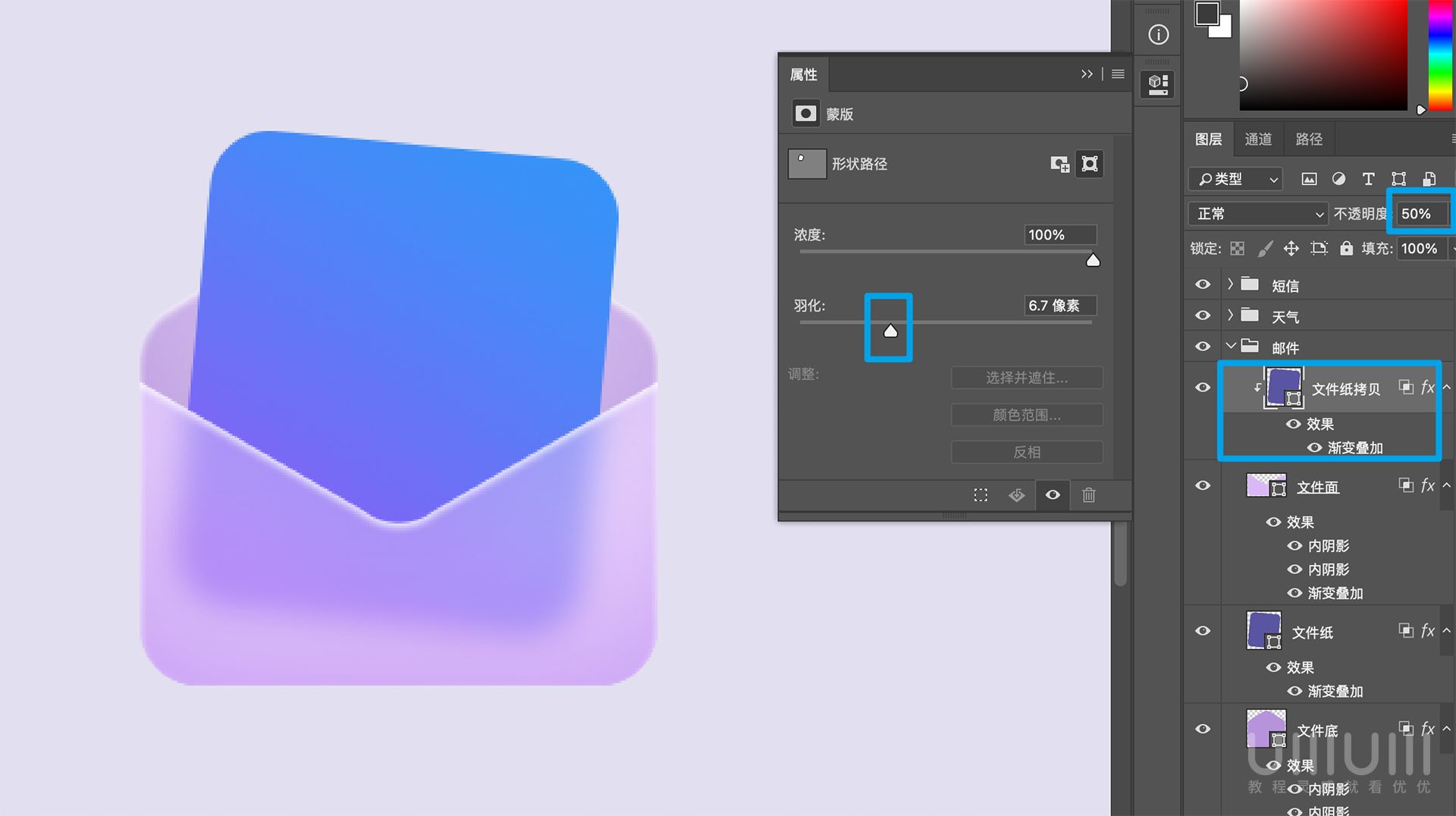Click the shape layers filter icon
This screenshot has width=1456, height=816.
pyautogui.click(x=1398, y=179)
